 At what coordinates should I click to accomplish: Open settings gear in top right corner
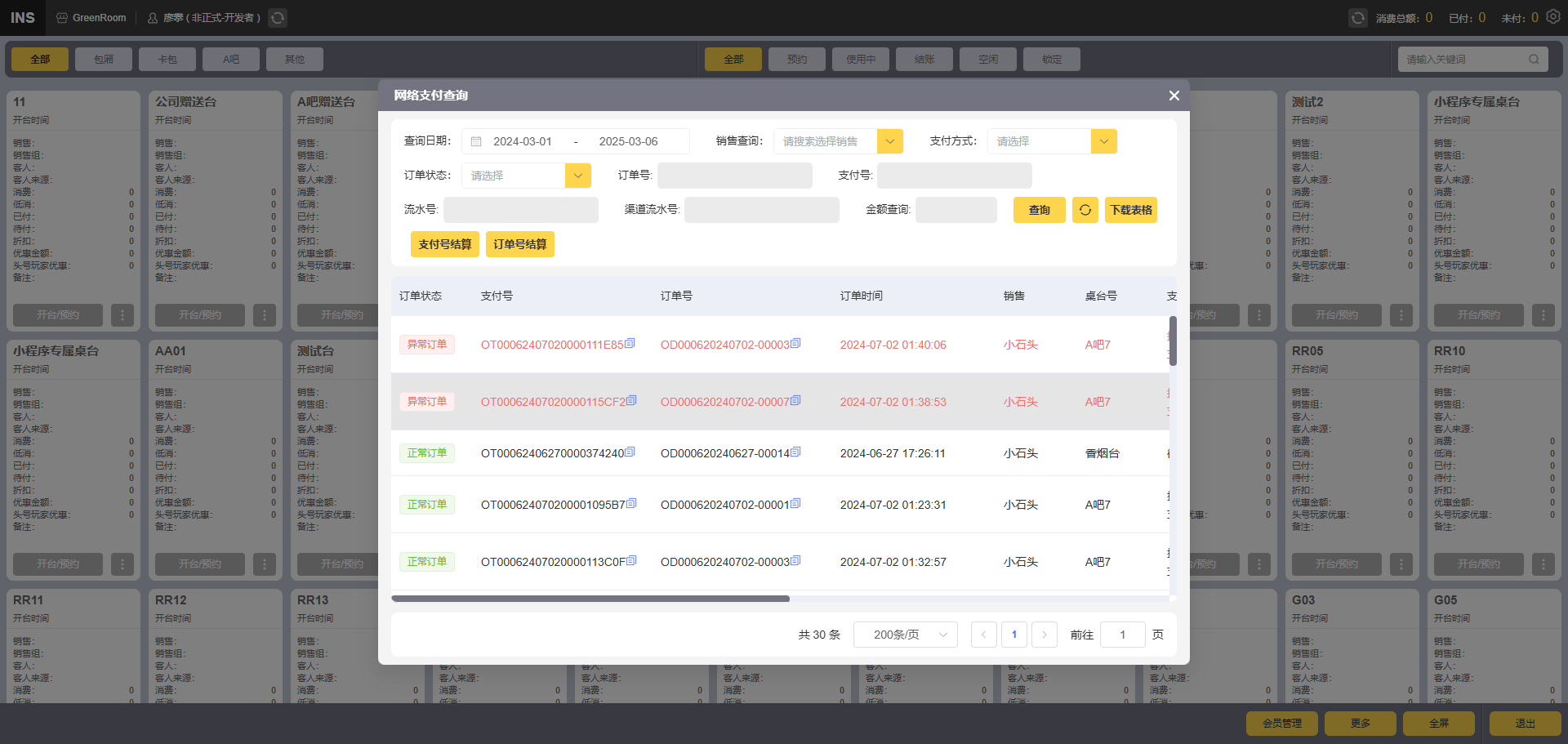click(x=1553, y=17)
